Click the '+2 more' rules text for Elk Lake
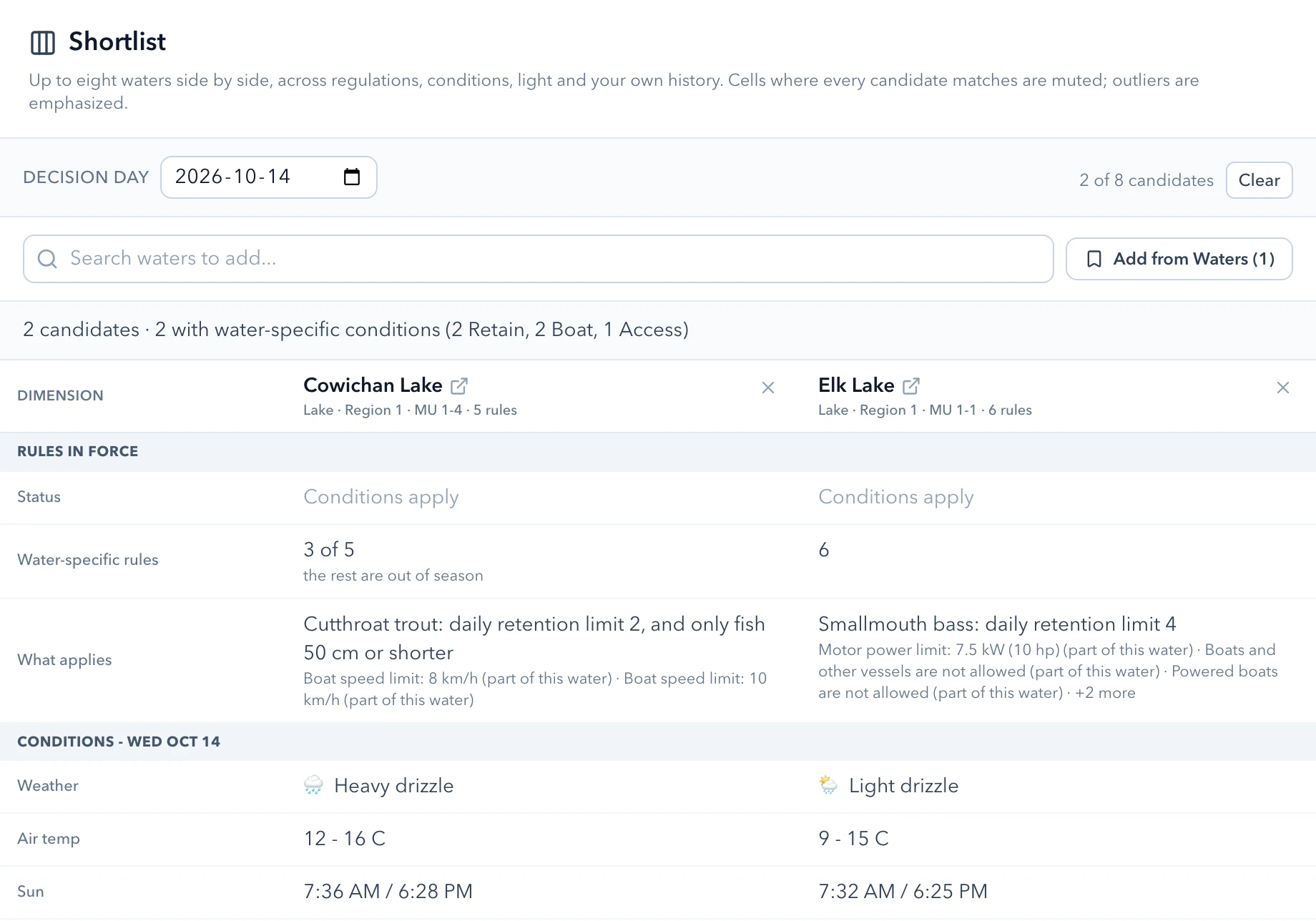The width and height of the screenshot is (1316, 921). click(1105, 693)
